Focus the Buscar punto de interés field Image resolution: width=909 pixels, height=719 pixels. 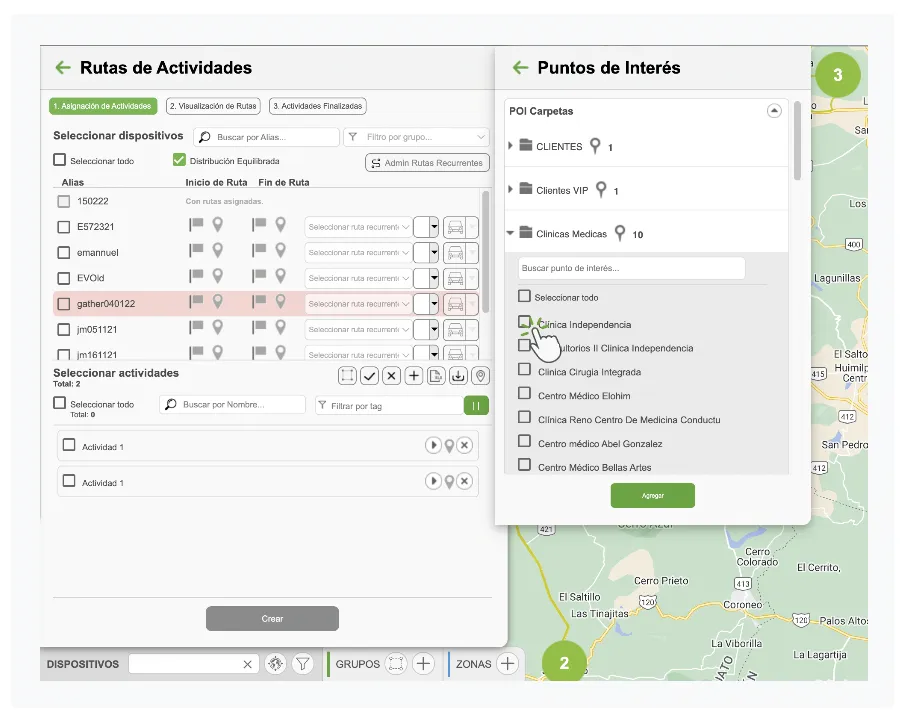(631, 268)
